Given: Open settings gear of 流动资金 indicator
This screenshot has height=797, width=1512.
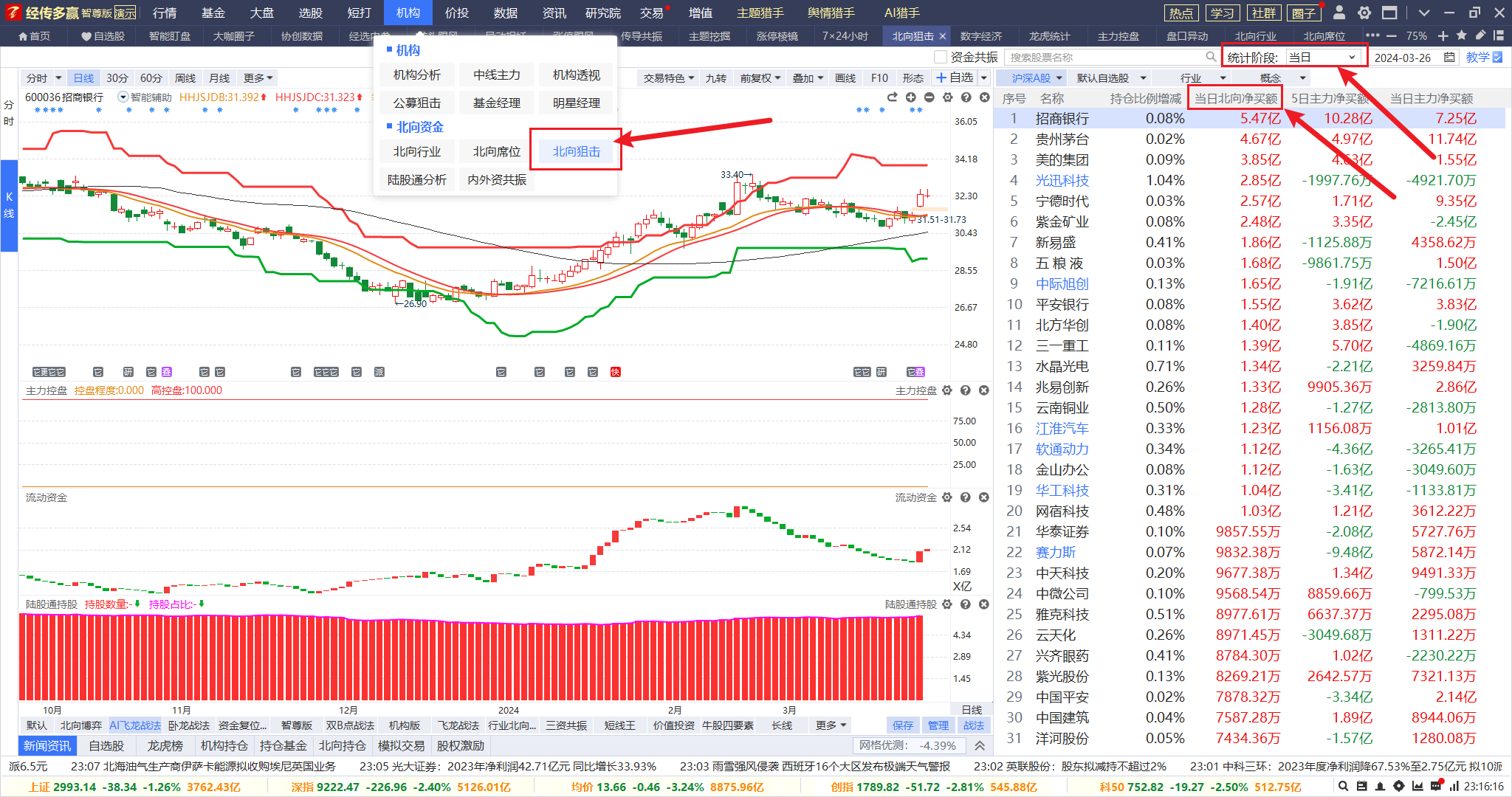Looking at the screenshot, I should pyautogui.click(x=947, y=497).
